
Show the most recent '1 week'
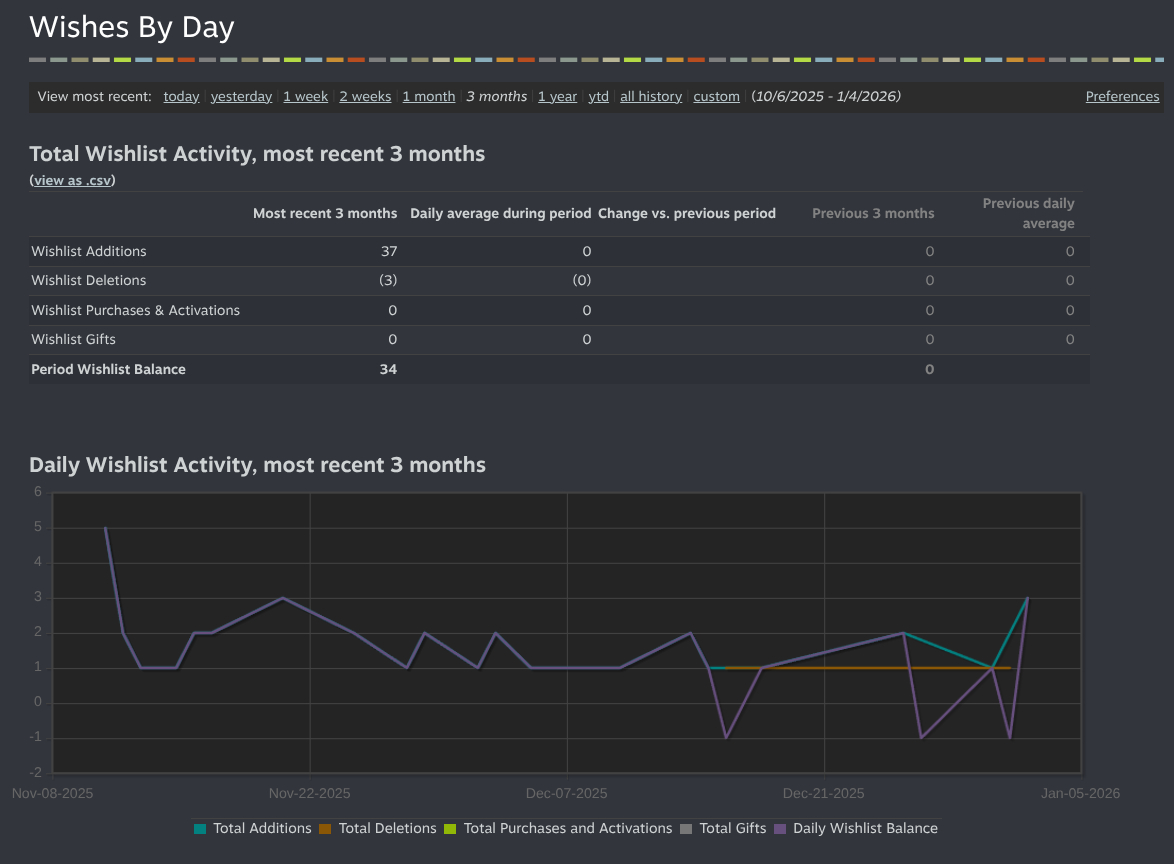click(x=305, y=97)
